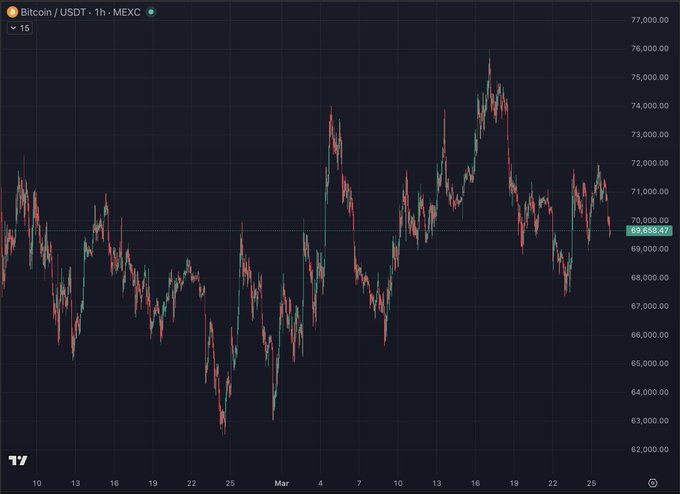Click the 72,000.00 price axis label
The width and height of the screenshot is (680, 494).
point(649,163)
